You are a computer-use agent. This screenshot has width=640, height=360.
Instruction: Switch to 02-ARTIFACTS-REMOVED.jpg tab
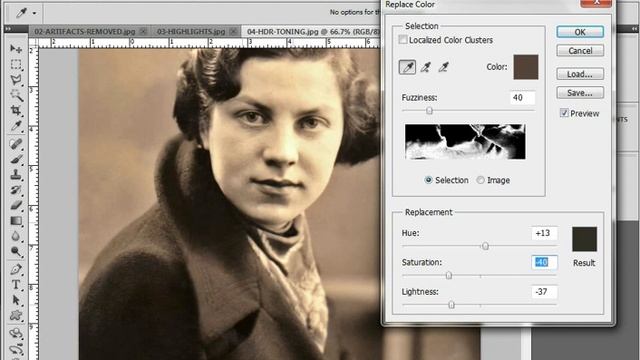[84, 31]
